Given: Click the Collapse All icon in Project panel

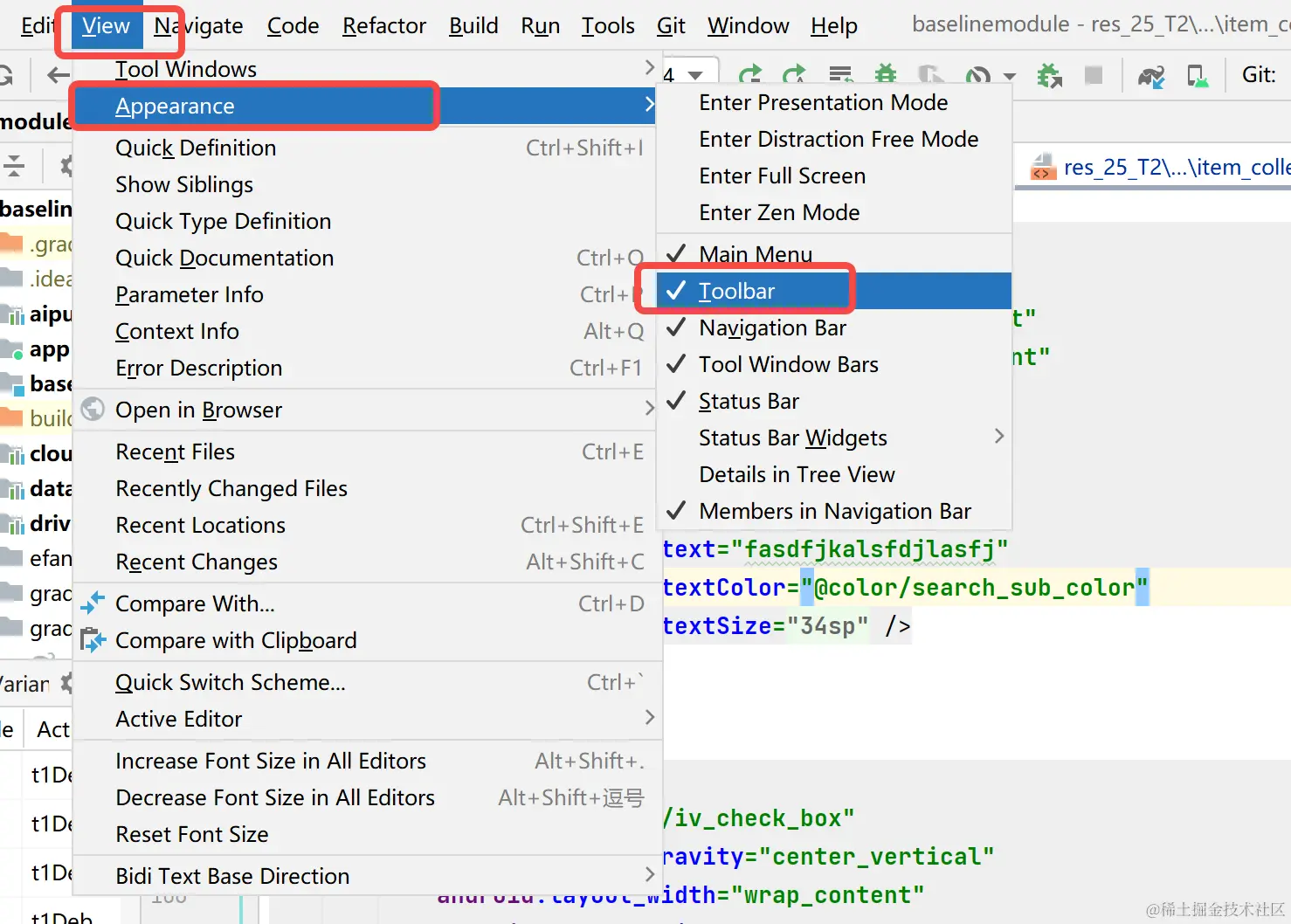Looking at the screenshot, I should (x=14, y=164).
